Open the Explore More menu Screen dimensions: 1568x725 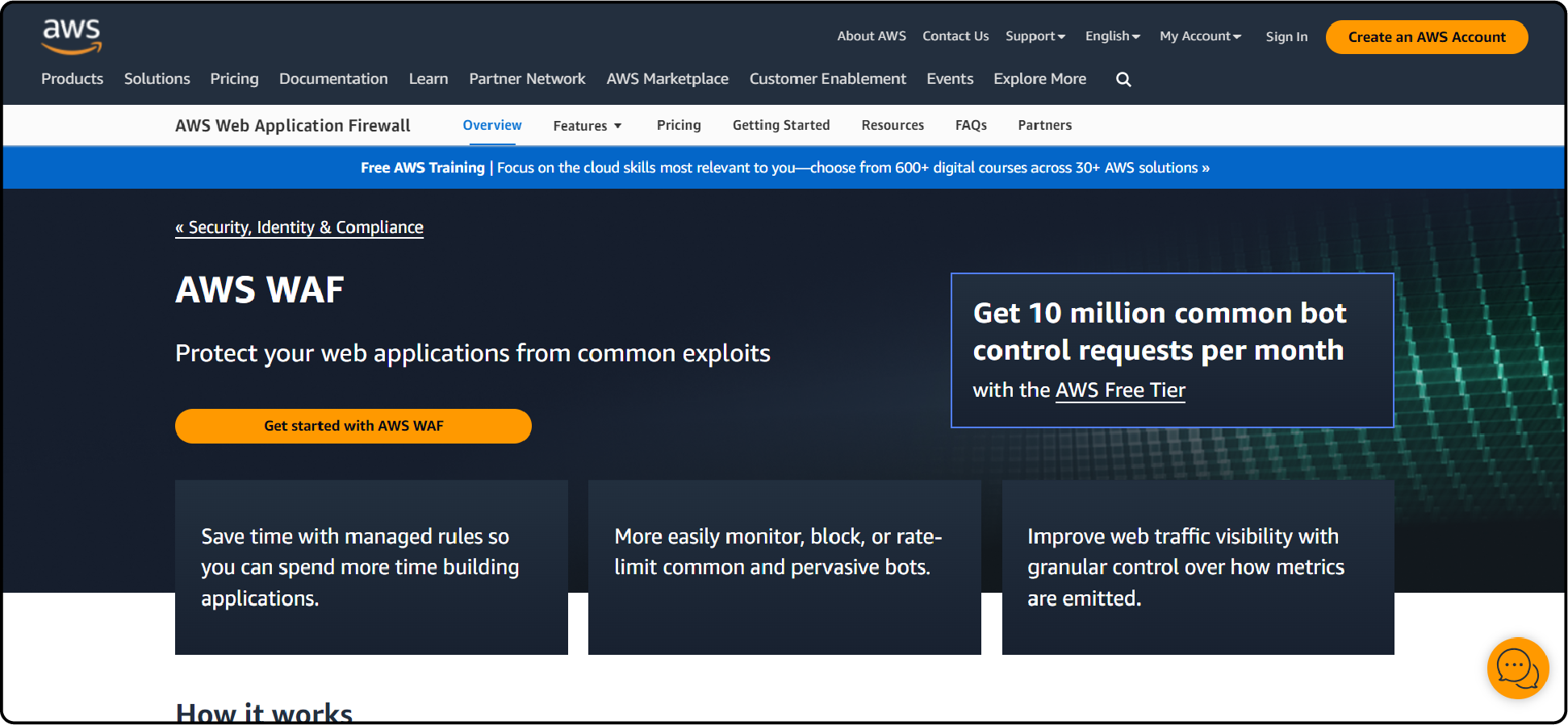1040,79
